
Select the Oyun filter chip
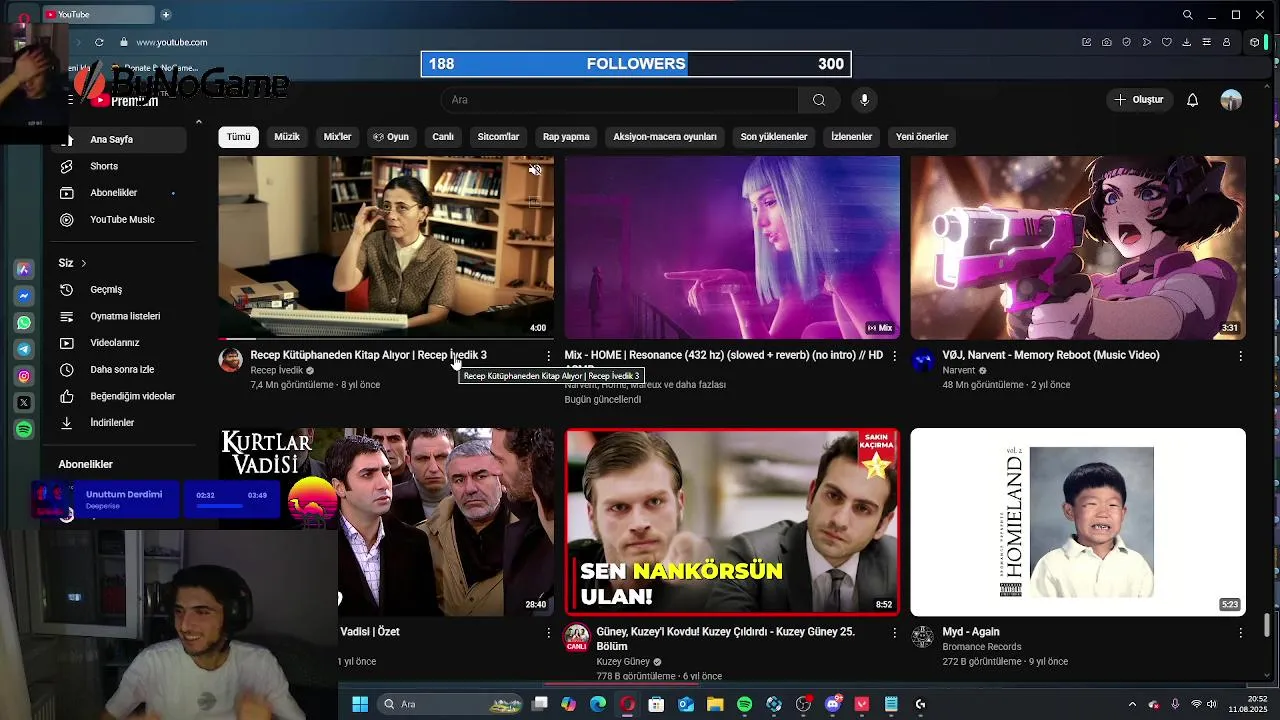(391, 137)
